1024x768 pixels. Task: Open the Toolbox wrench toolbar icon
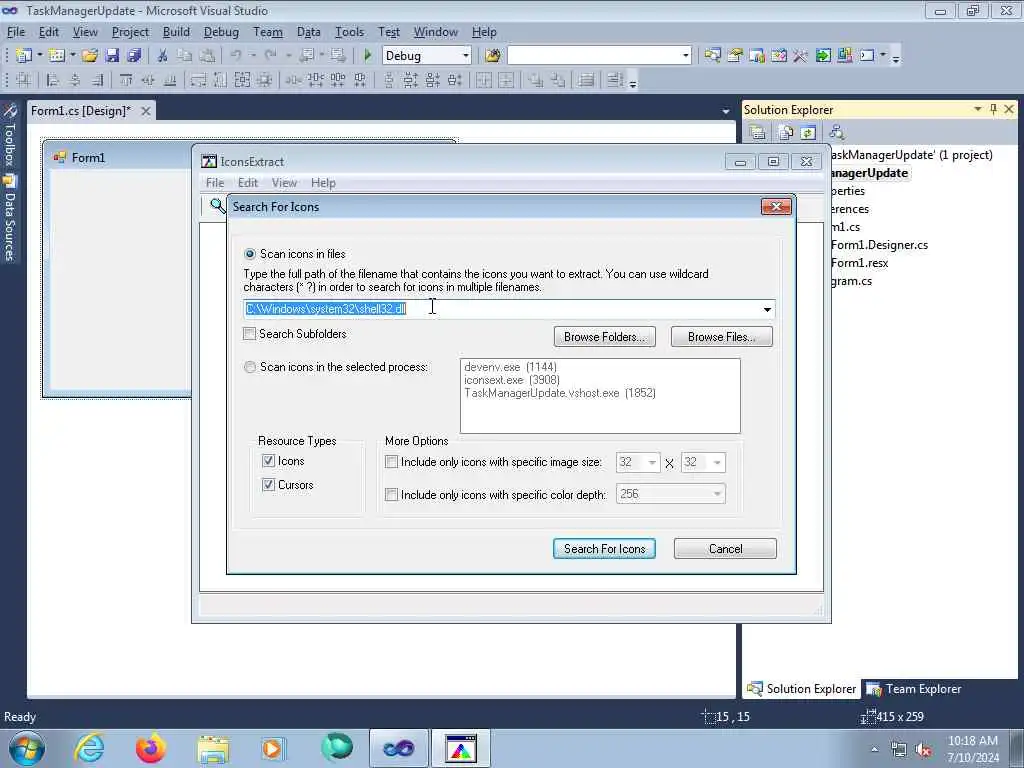(801, 56)
